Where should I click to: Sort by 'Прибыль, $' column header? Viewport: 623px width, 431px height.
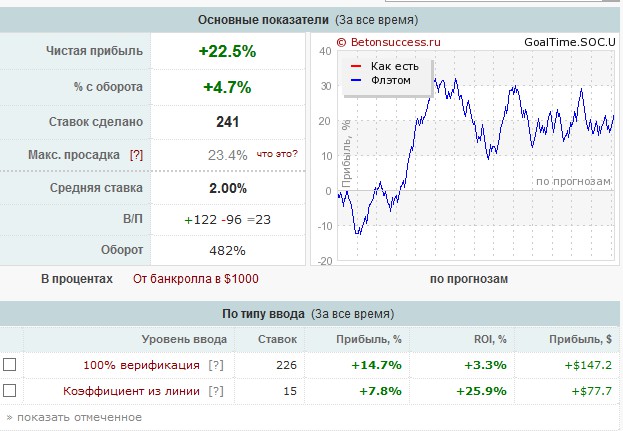tap(580, 339)
